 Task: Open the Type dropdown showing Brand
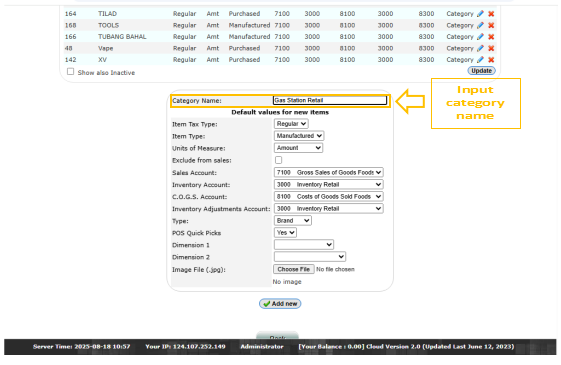pos(293,221)
